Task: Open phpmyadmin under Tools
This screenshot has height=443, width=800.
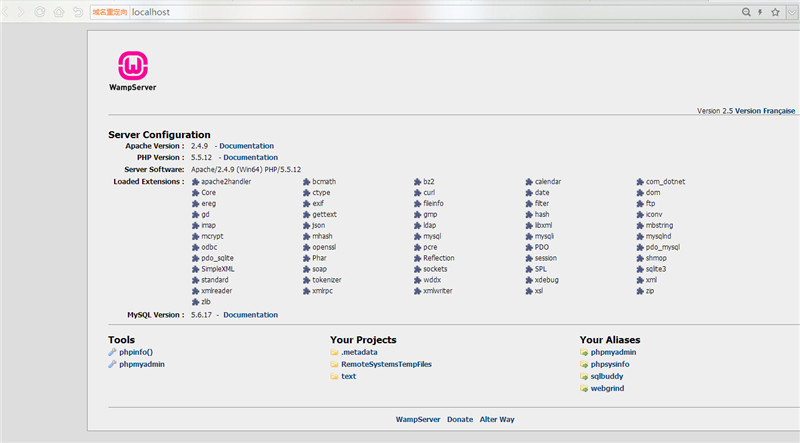Action: 142,364
